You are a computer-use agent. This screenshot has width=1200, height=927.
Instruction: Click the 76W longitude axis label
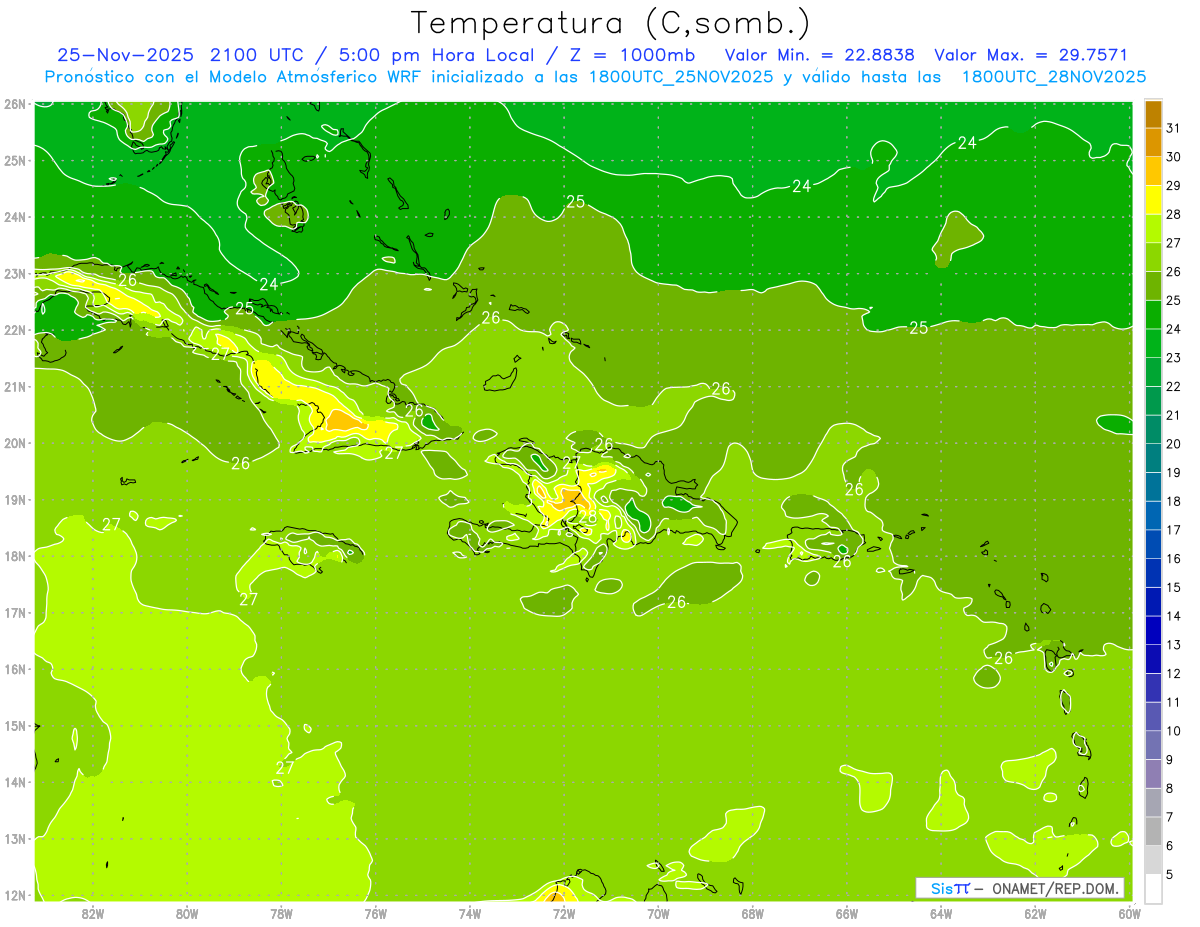coord(376,912)
